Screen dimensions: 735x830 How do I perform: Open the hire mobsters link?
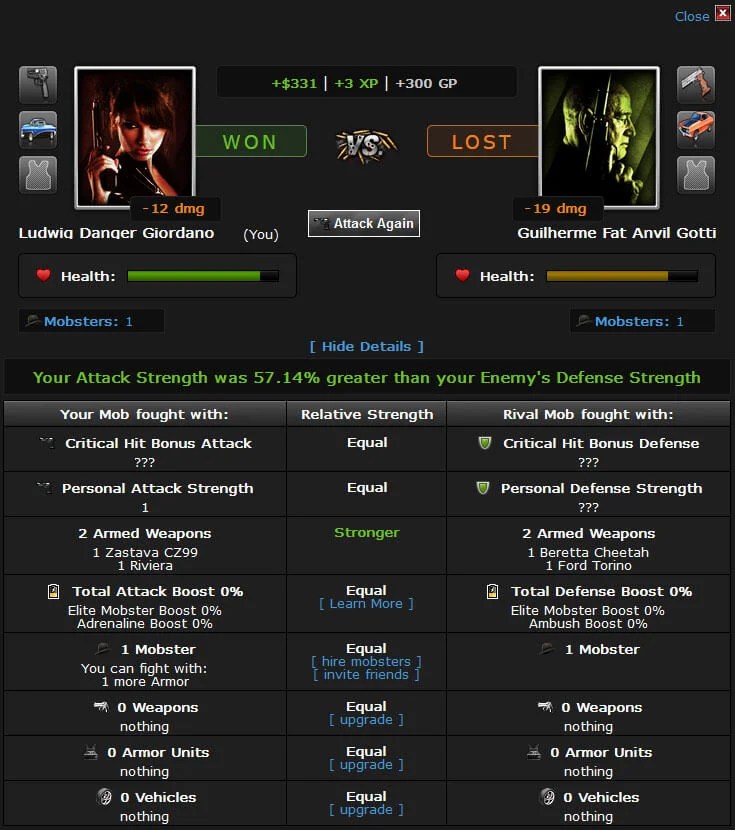coord(366,662)
